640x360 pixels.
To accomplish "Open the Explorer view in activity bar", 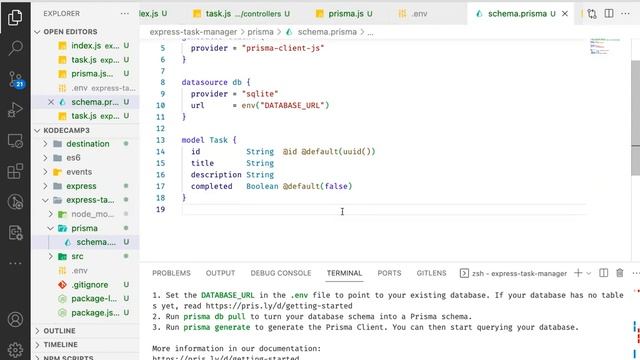I will pos(15,17).
